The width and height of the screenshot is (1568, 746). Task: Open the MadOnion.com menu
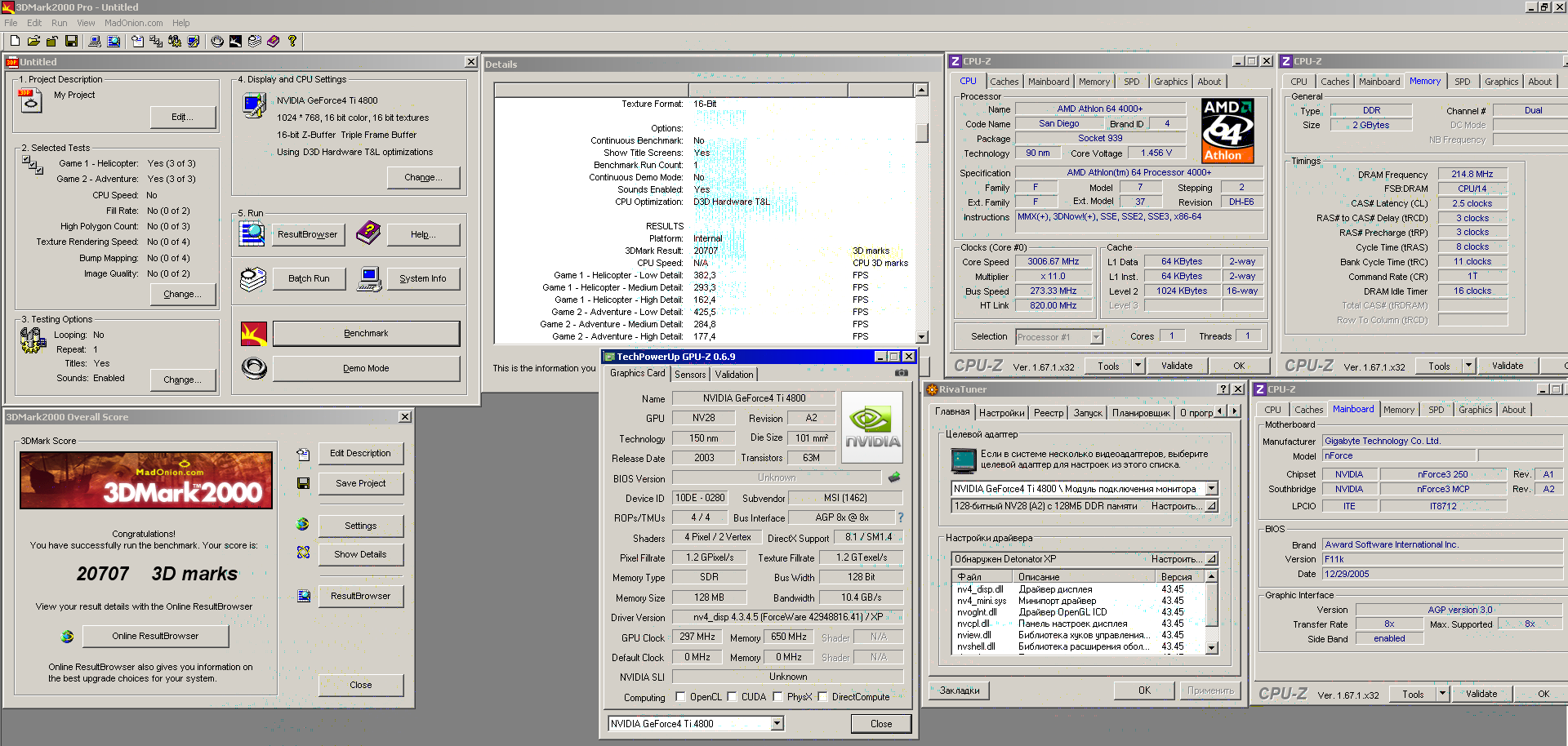(x=133, y=23)
